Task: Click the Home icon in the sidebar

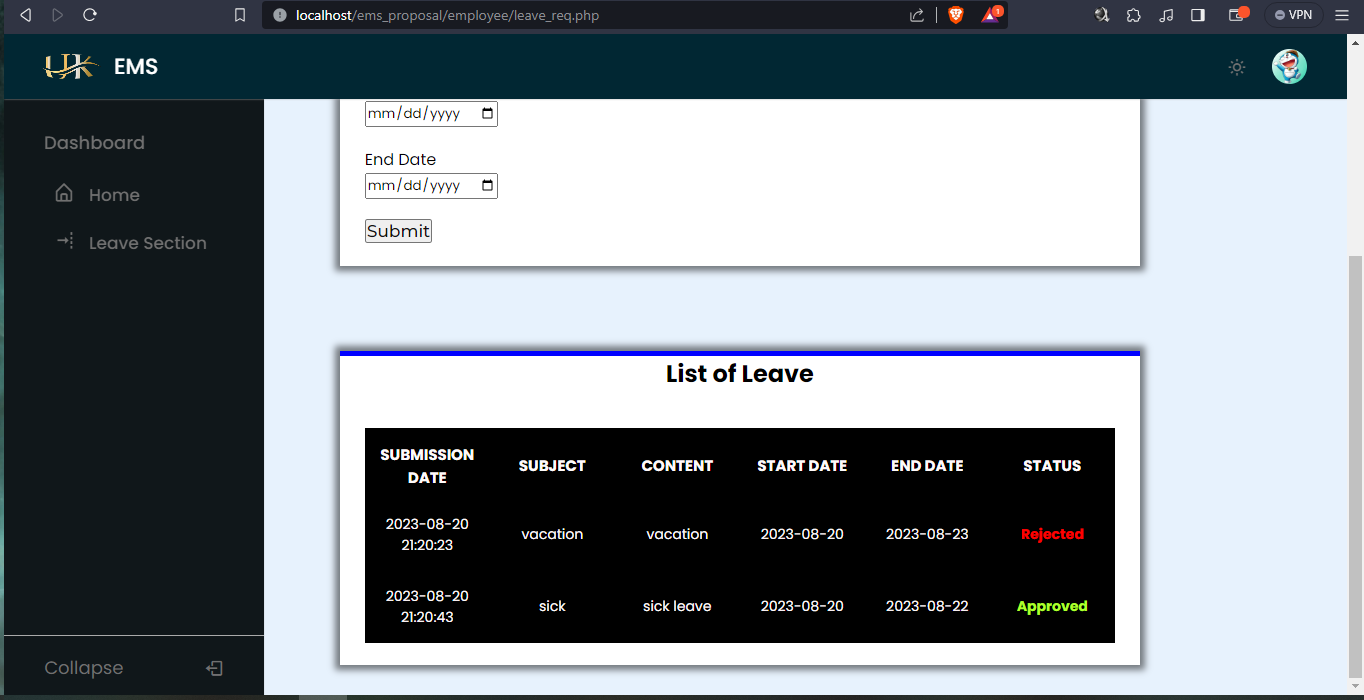Action: [63, 194]
